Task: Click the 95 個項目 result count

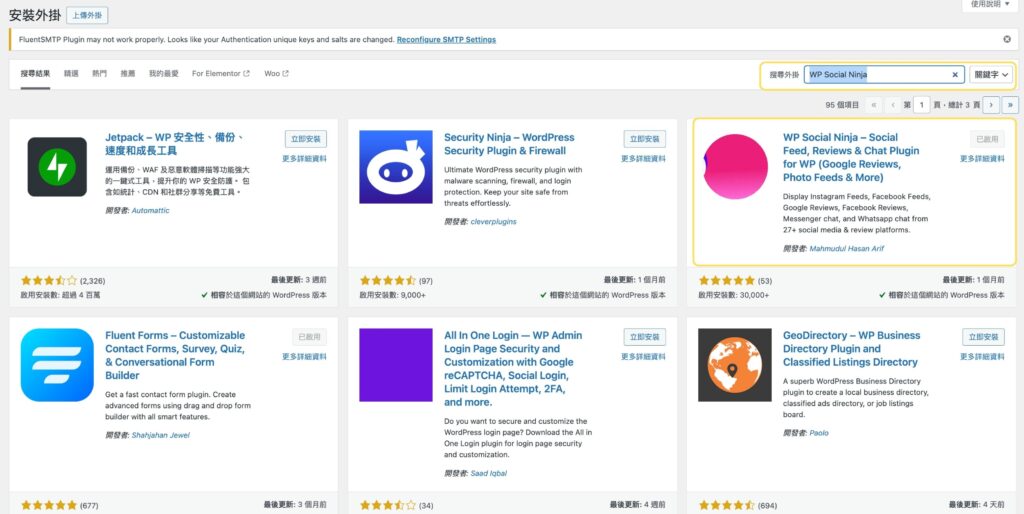Action: [842, 104]
